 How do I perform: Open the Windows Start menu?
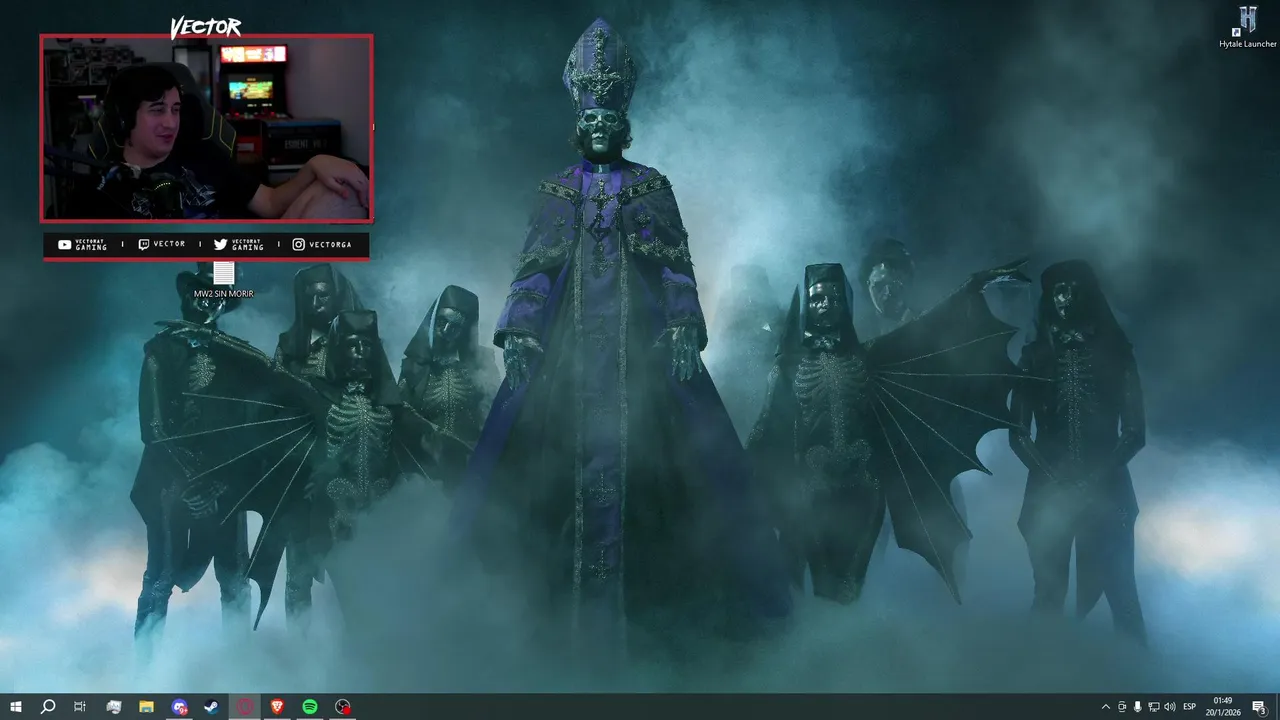(15, 707)
